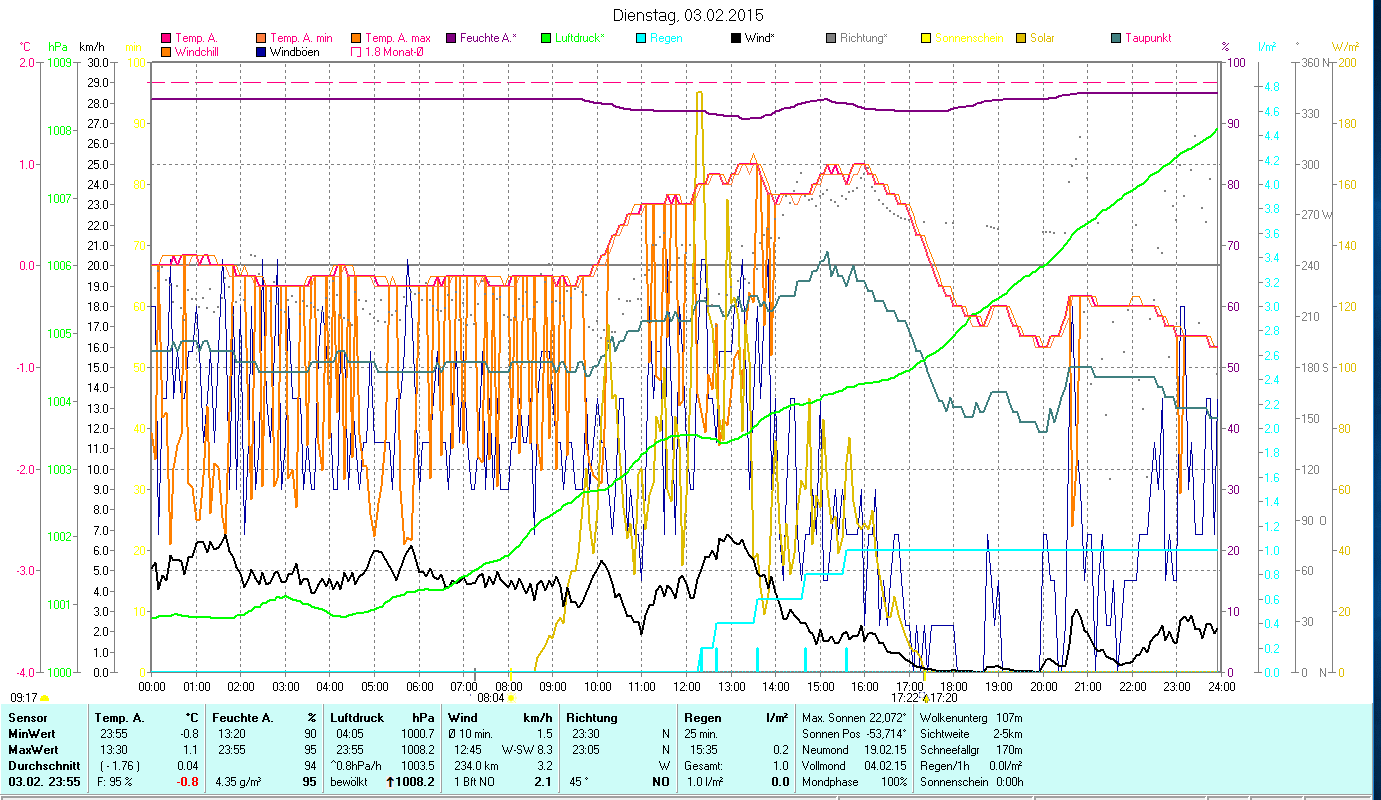This screenshot has width=1381, height=800.
Task: Click the Temp. A. max legend swatch
Action: [356, 38]
